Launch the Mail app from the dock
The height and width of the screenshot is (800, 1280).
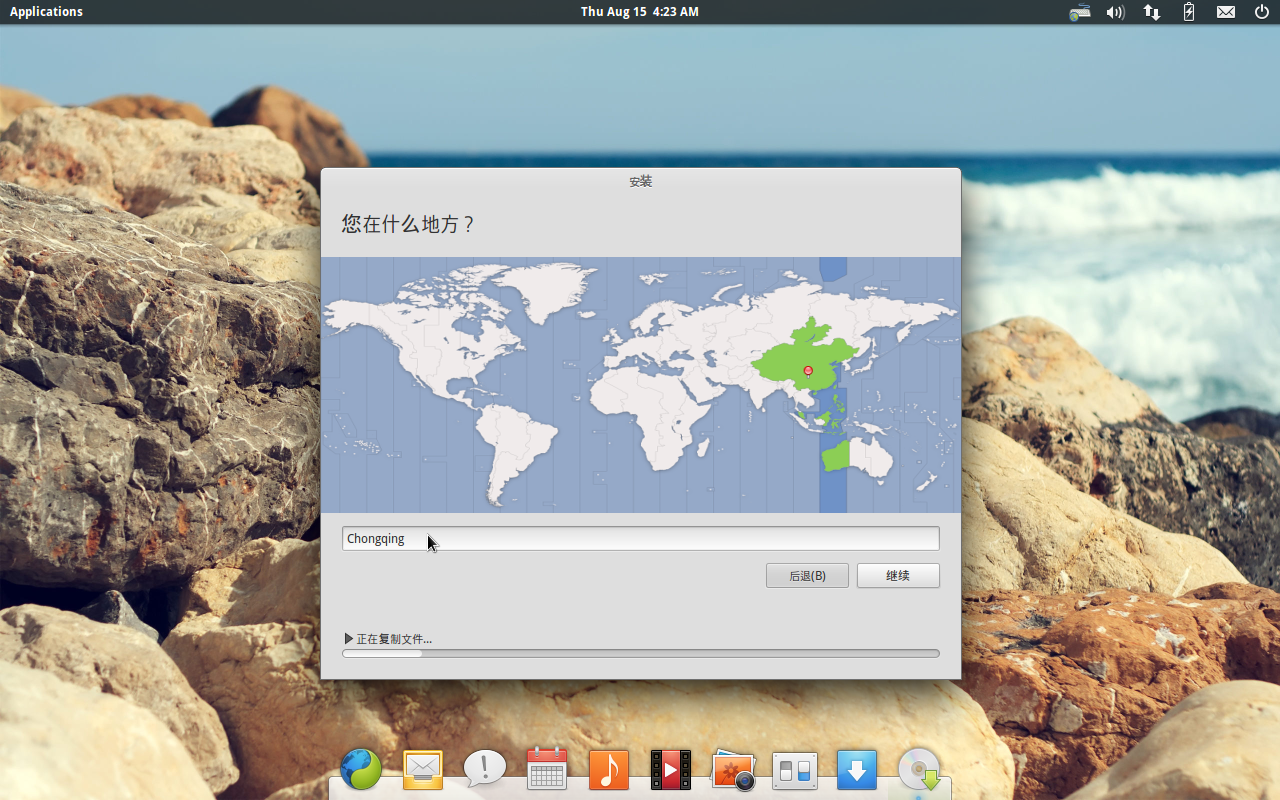(x=423, y=769)
